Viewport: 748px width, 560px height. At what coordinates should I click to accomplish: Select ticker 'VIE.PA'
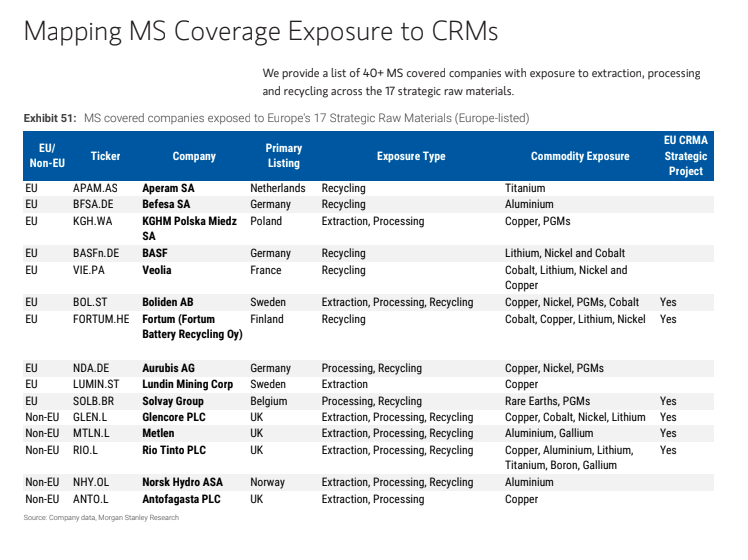(89, 270)
